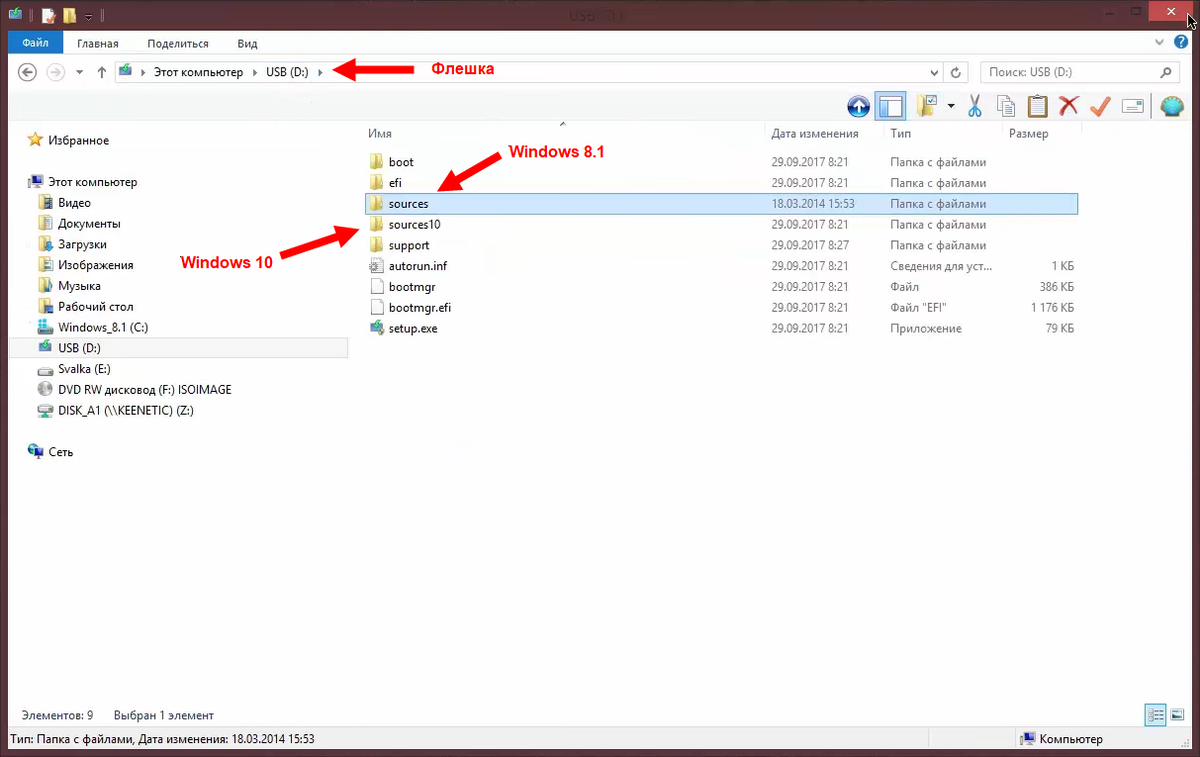Select the bootmgr file

coord(411,287)
